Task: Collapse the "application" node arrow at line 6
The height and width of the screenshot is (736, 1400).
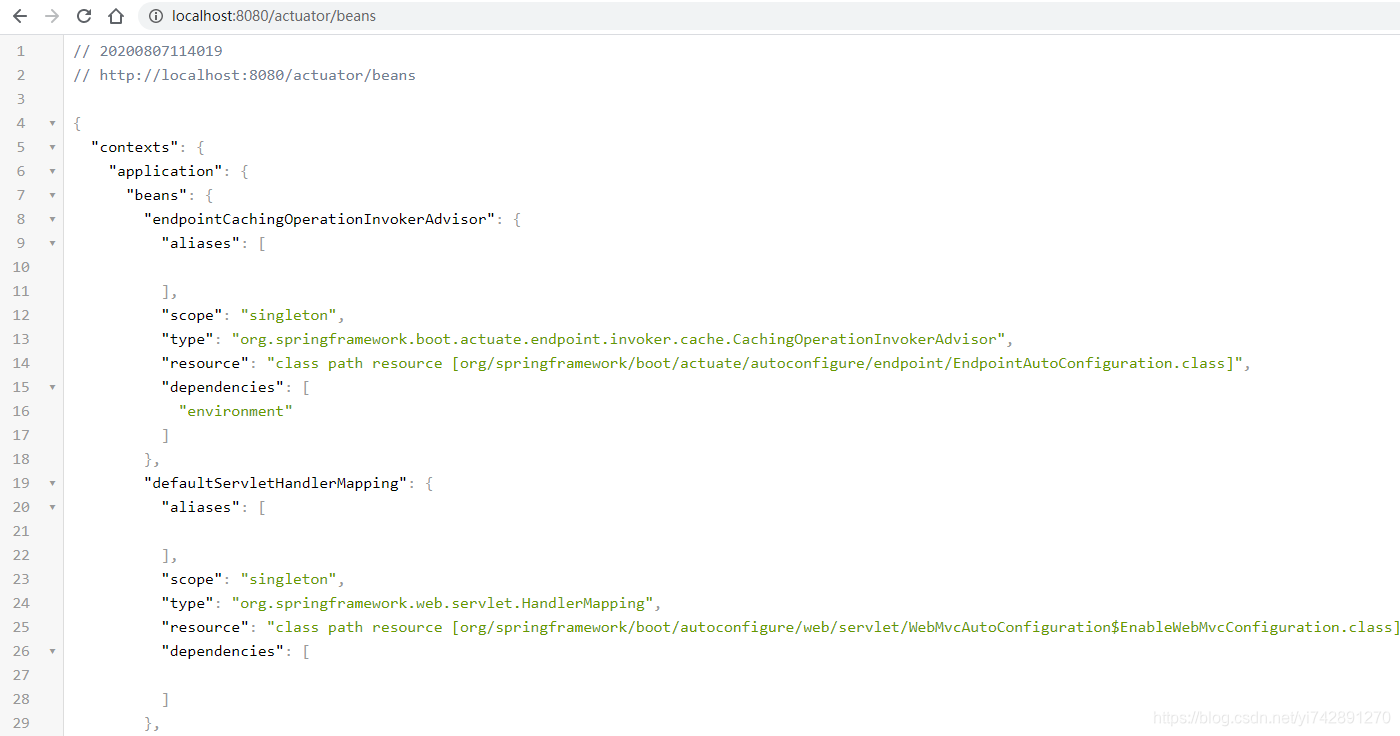Action: [x=52, y=171]
